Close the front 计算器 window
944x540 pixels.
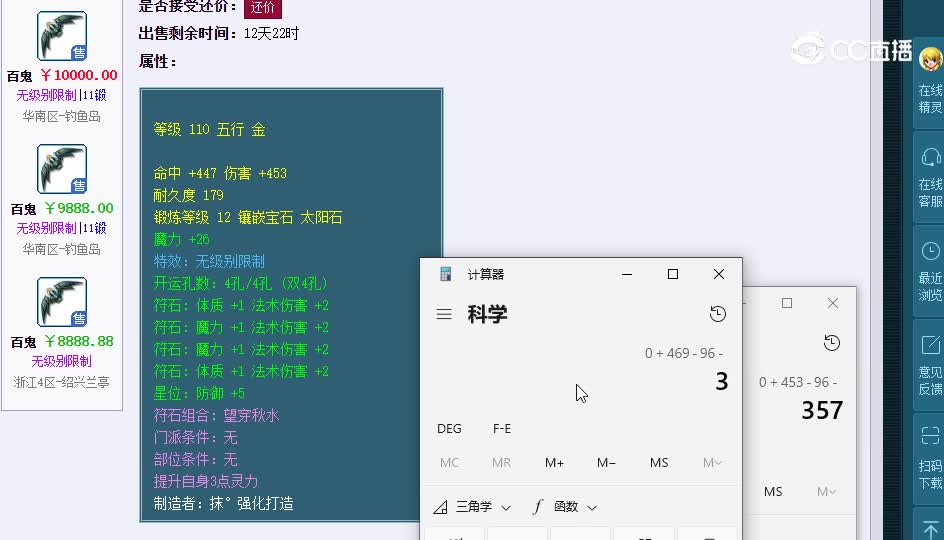pyautogui.click(x=719, y=275)
